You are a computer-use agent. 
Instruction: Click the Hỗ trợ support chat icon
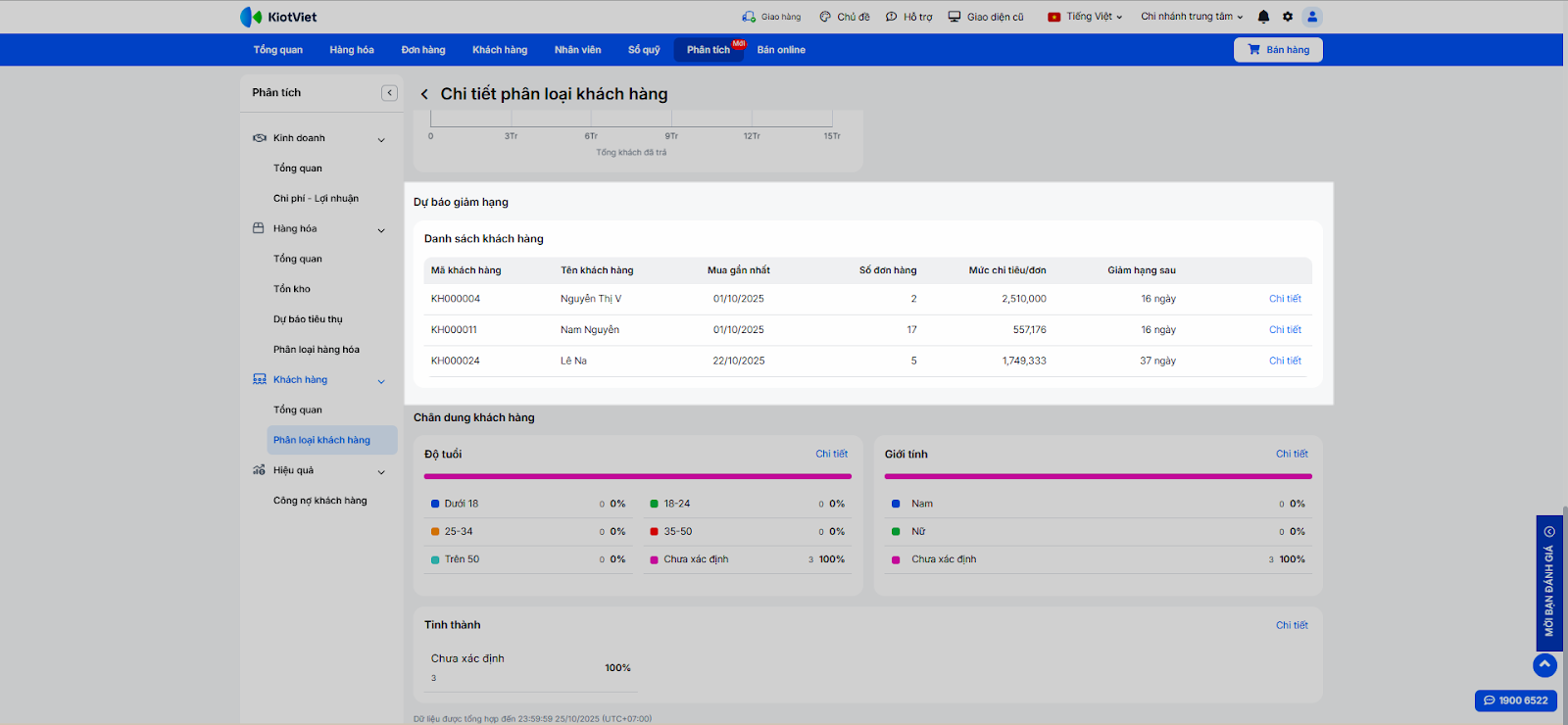click(892, 17)
